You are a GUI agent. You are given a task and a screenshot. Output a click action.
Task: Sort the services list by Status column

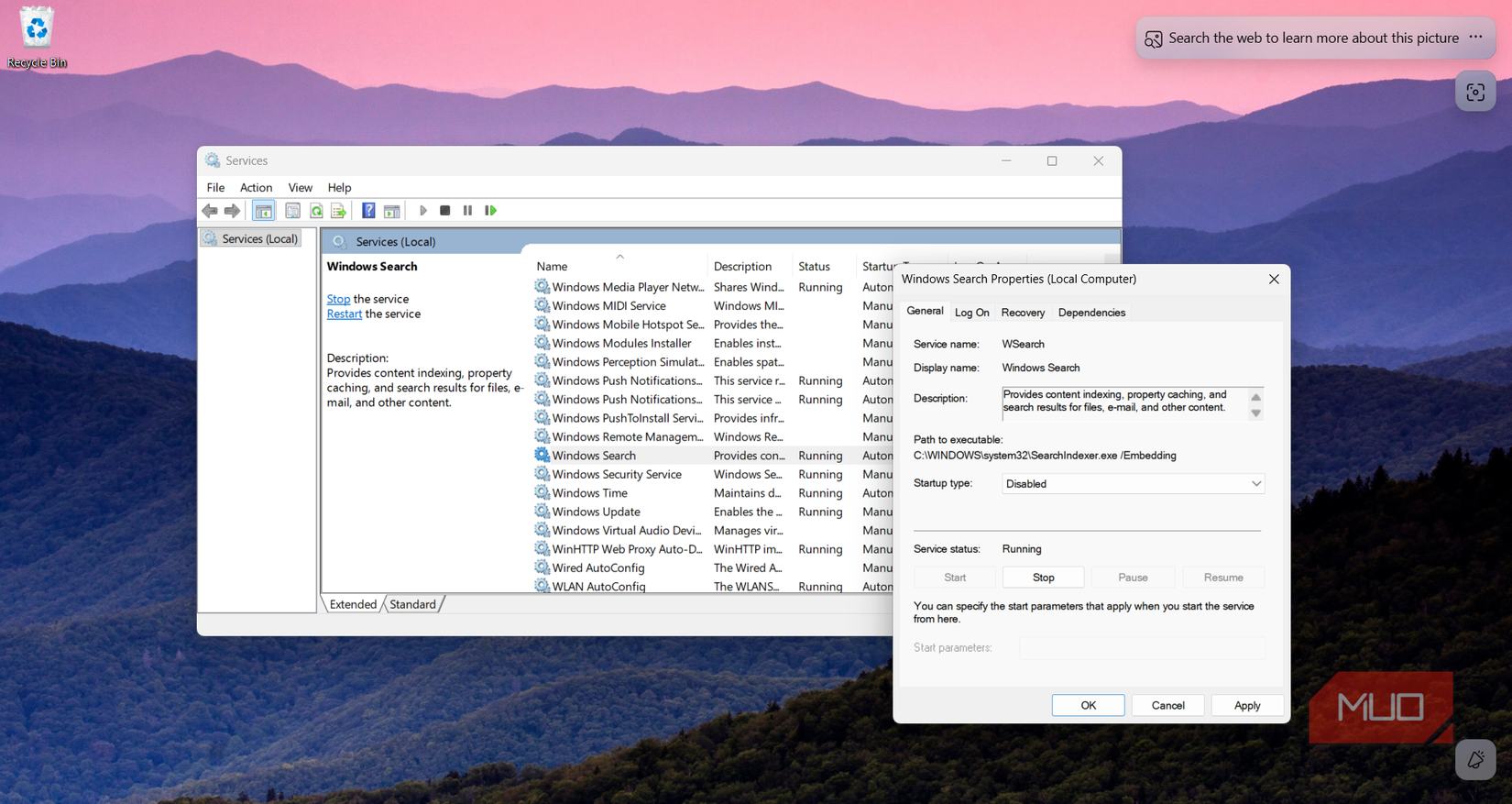click(824, 266)
